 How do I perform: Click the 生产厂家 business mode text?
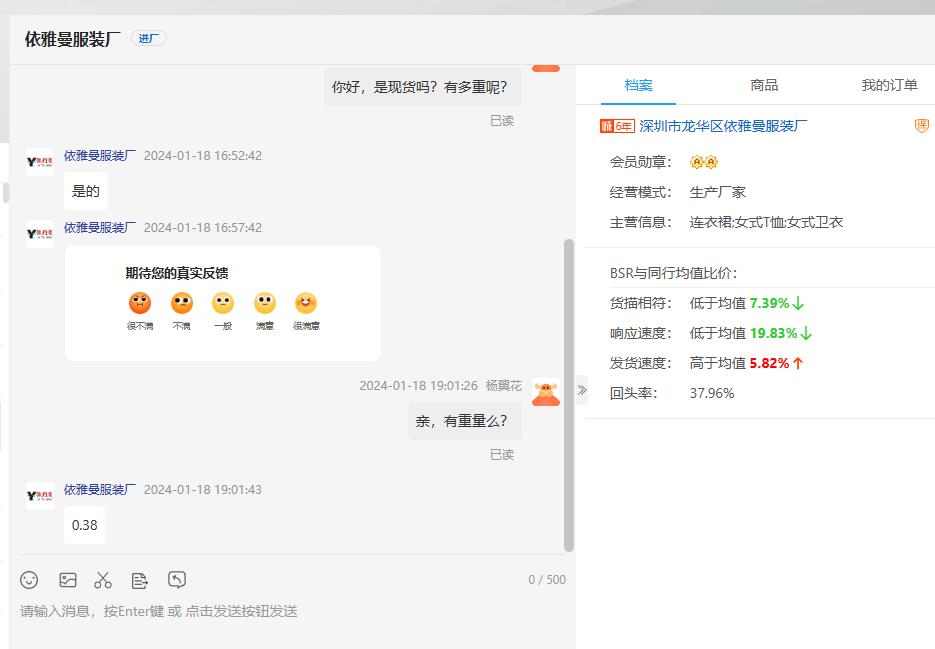[x=718, y=192]
